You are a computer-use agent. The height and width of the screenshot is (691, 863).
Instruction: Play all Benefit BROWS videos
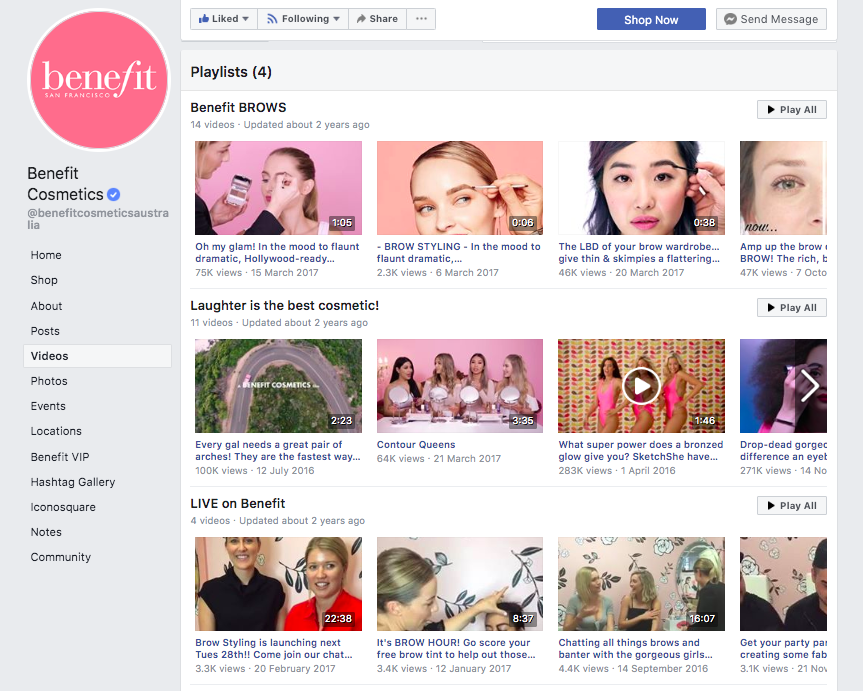tap(791, 110)
